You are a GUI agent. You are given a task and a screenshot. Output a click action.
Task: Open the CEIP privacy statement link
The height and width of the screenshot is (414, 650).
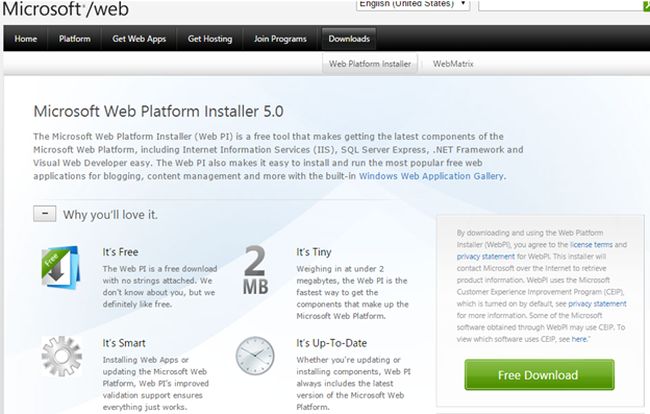click(597, 304)
